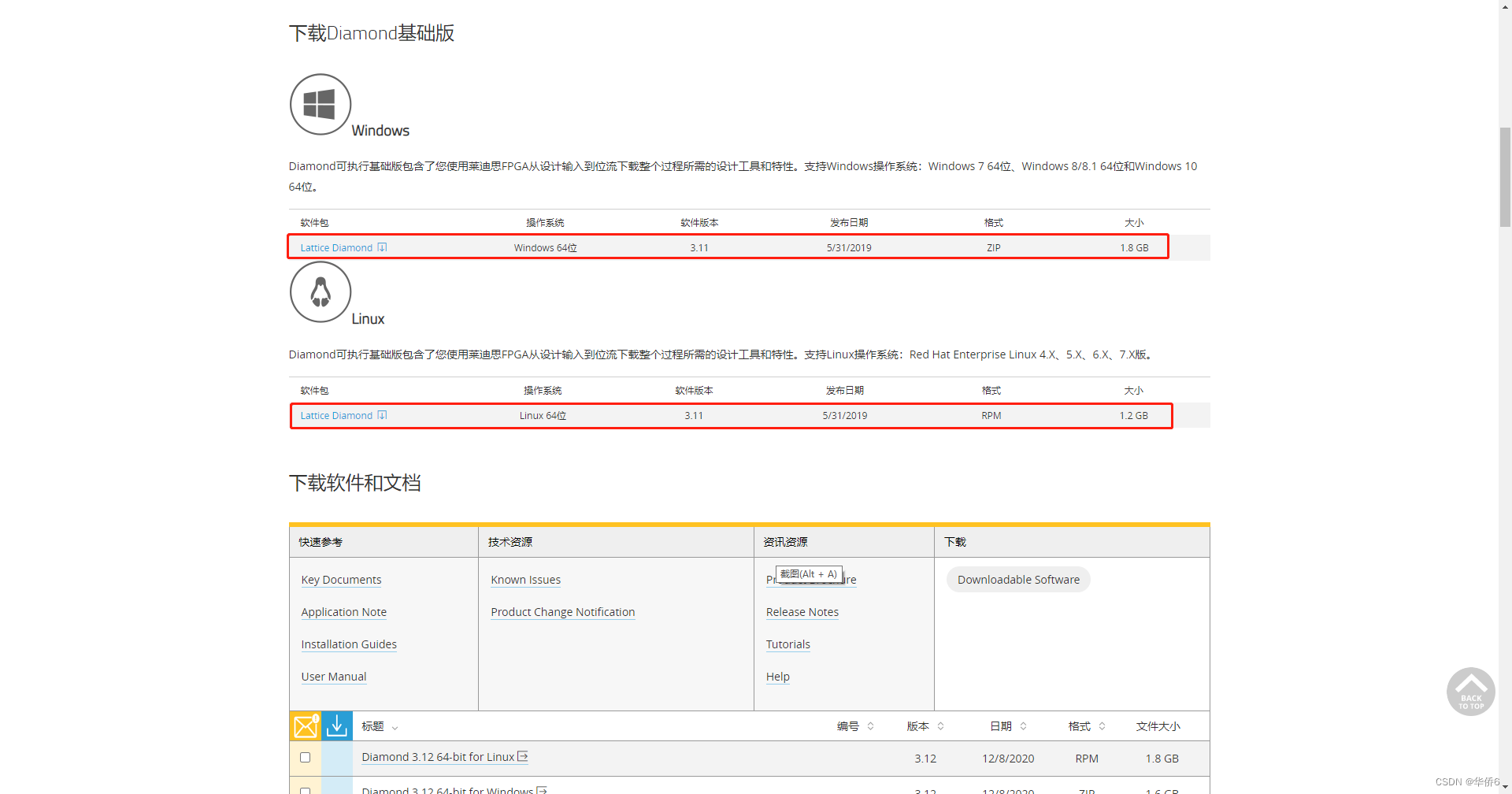Click Back To Top arrow button
This screenshot has width=1512, height=794.
click(x=1470, y=692)
